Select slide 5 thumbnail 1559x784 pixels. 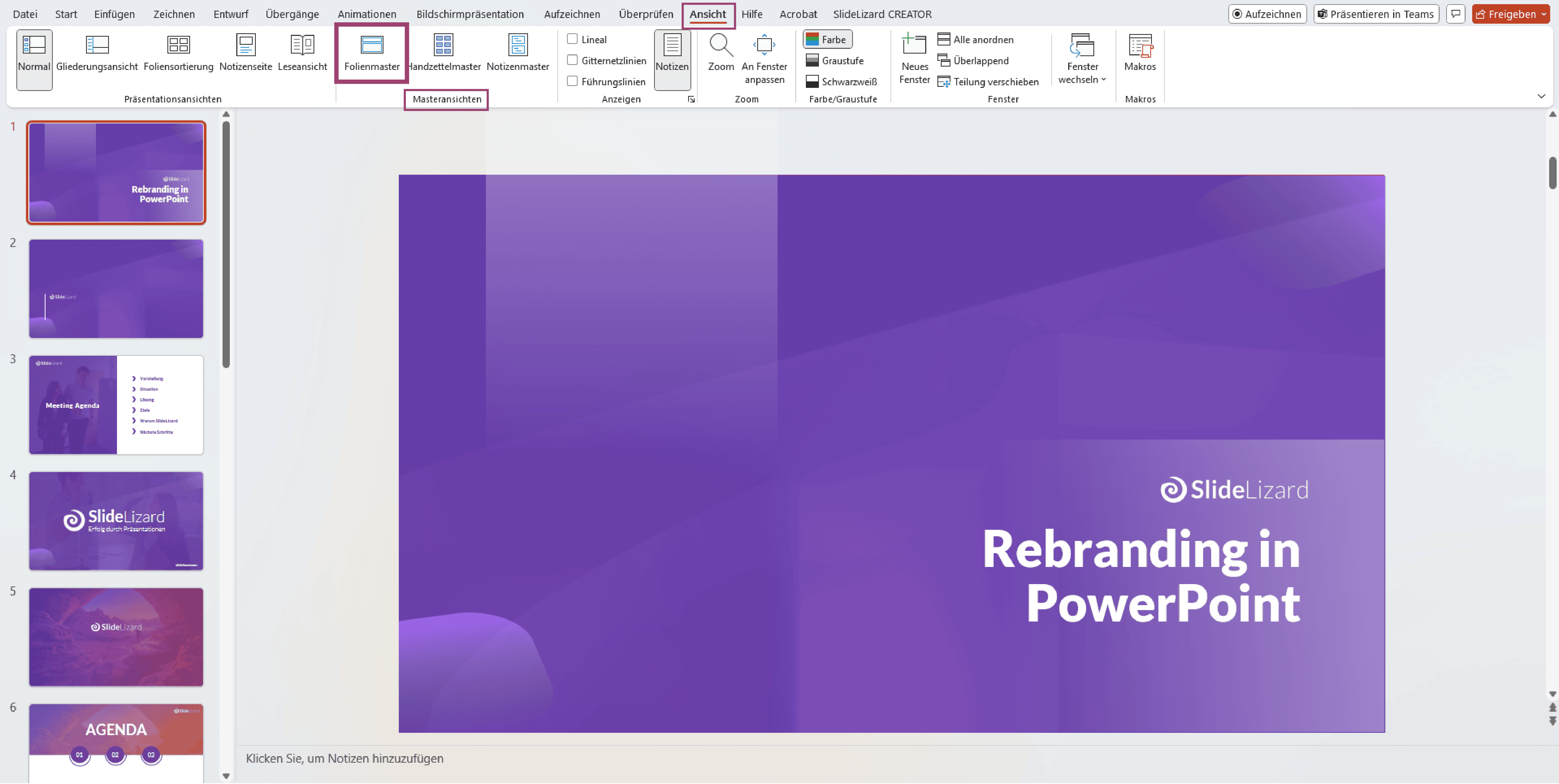(116, 637)
